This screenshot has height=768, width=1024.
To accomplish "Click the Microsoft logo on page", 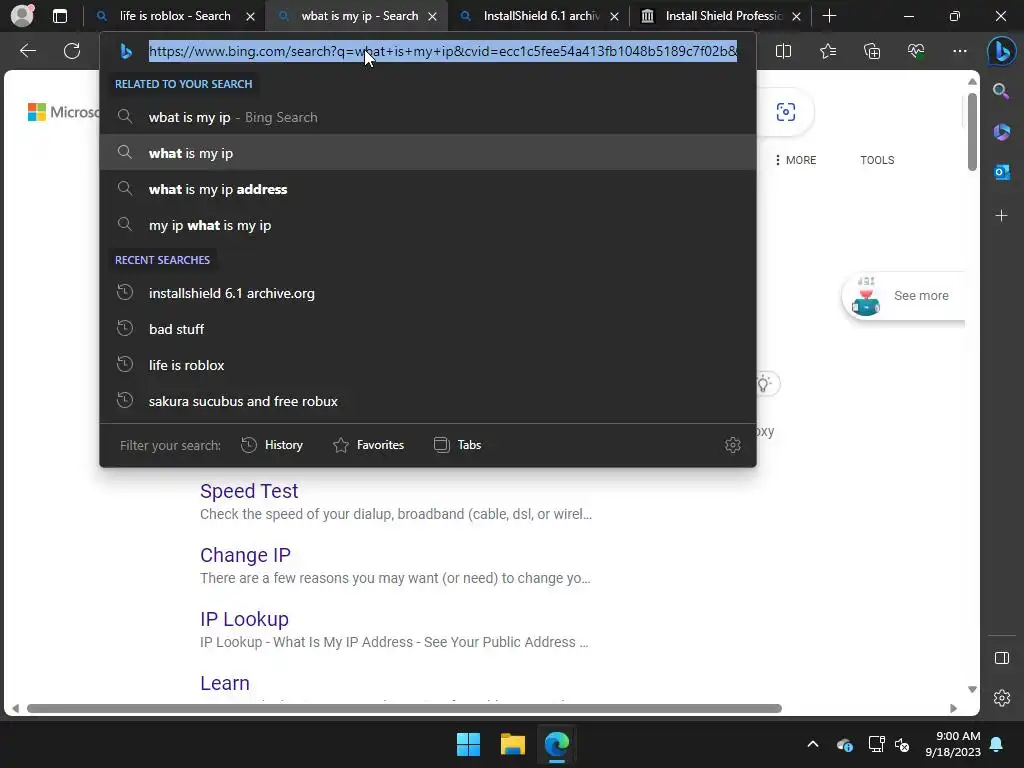I will tap(63, 112).
